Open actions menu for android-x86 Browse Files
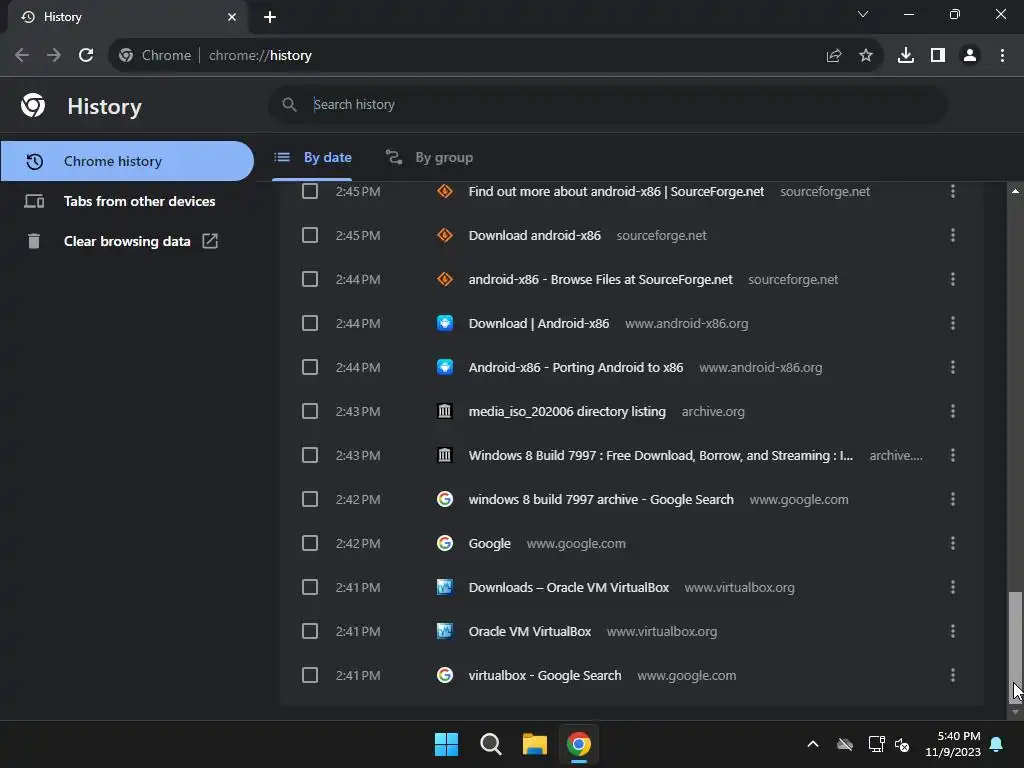Screen dimensions: 1024x768 953,280
